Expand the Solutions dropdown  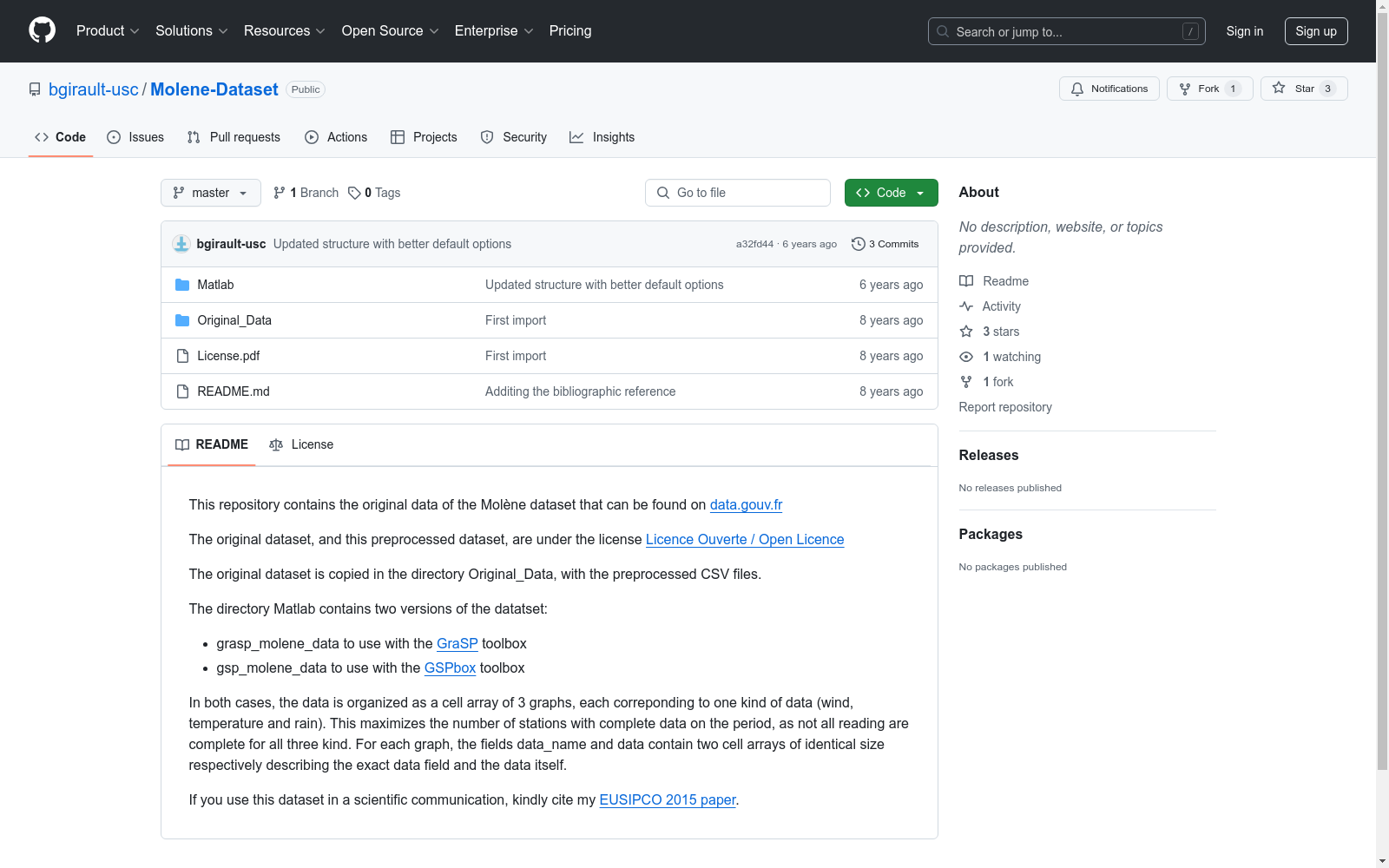click(192, 31)
